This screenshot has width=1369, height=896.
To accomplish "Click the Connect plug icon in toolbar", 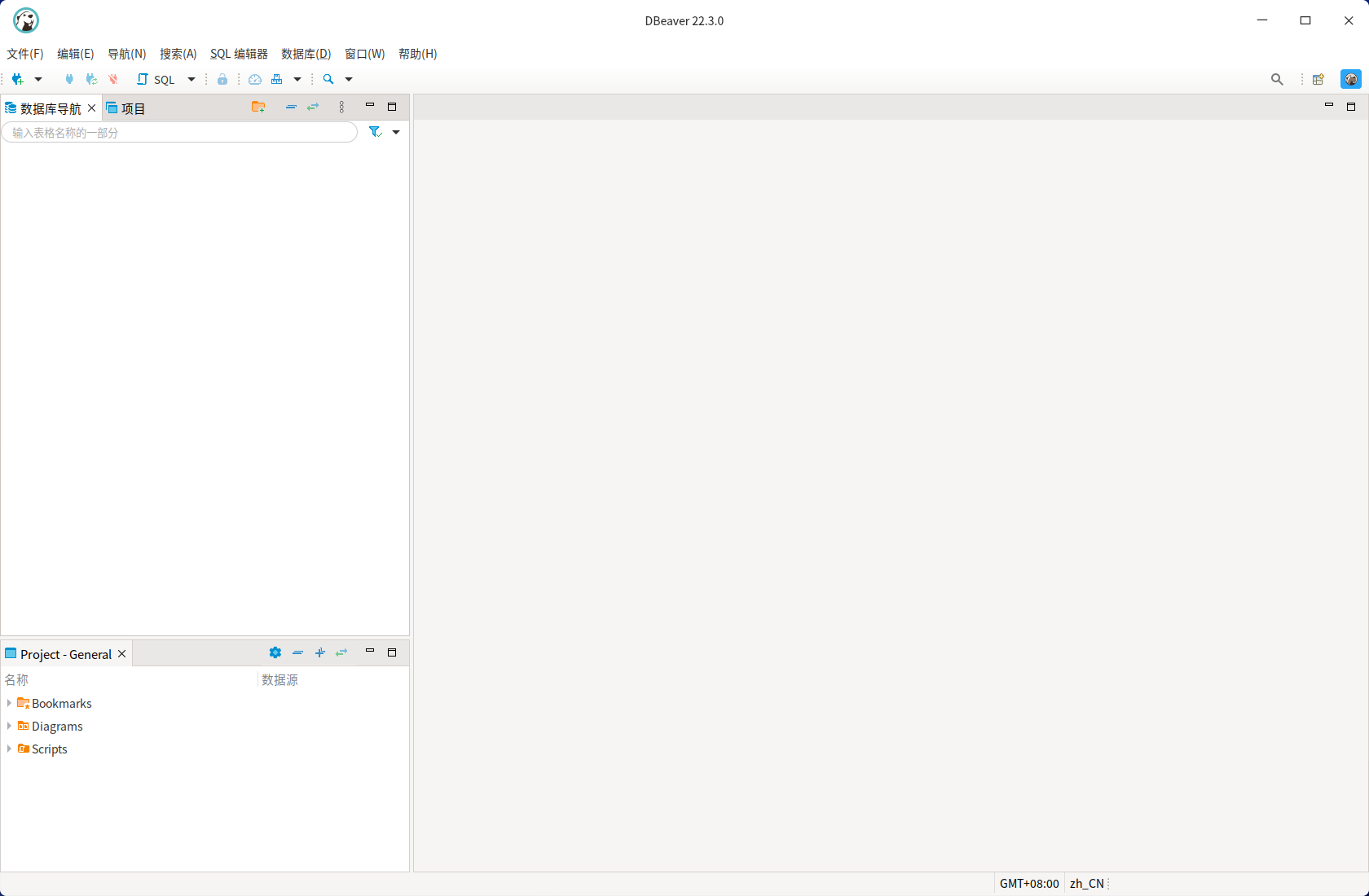I will pyautogui.click(x=69, y=79).
